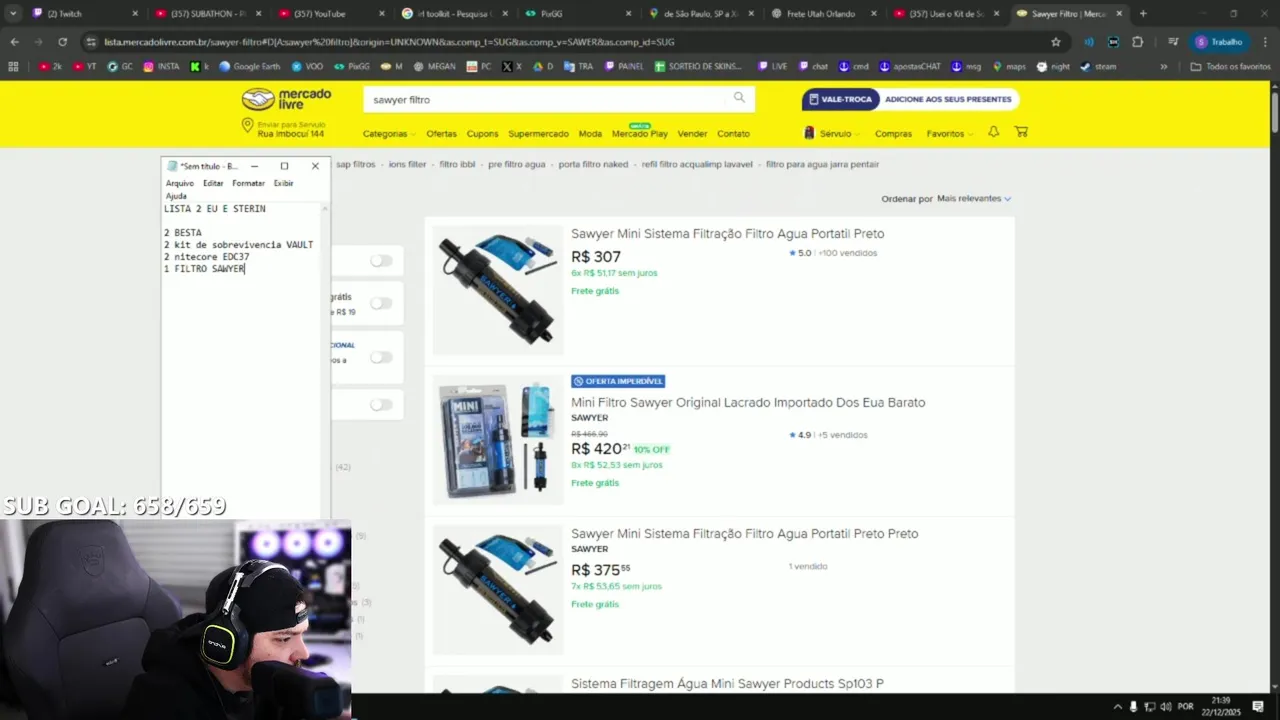
Task: Open the Google Earth bookmark
Action: point(250,66)
